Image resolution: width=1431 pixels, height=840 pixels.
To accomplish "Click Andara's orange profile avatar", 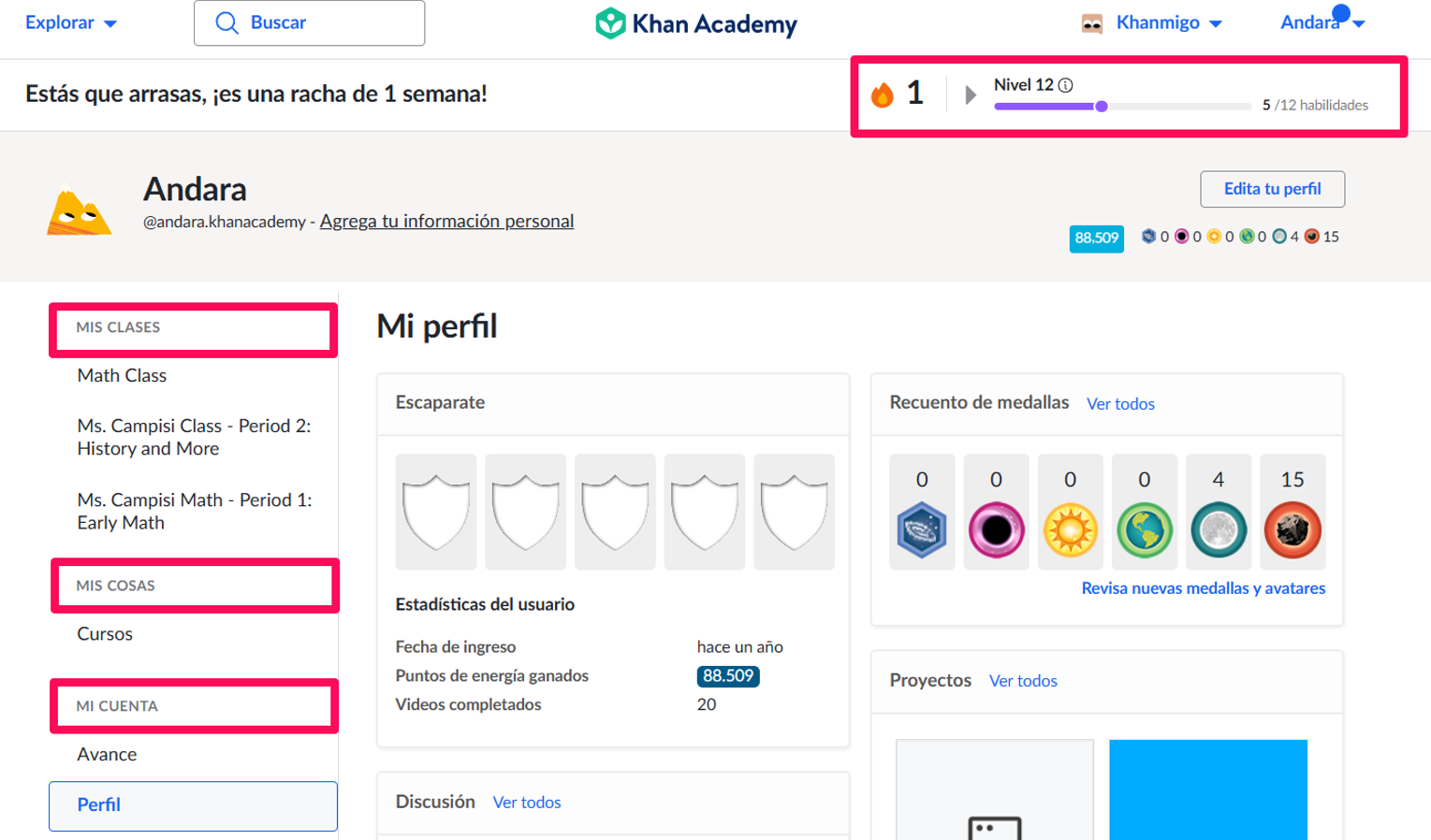I will pos(80,211).
